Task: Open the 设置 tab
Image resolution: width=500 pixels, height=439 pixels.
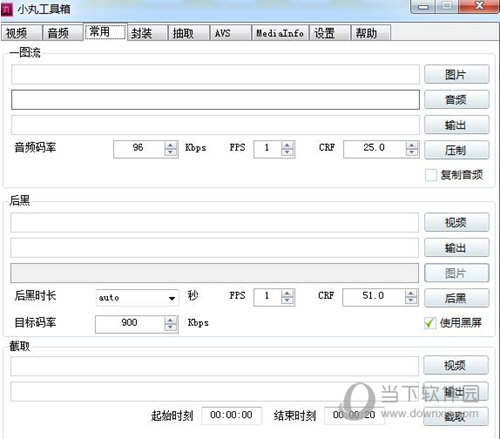Action: coord(330,33)
